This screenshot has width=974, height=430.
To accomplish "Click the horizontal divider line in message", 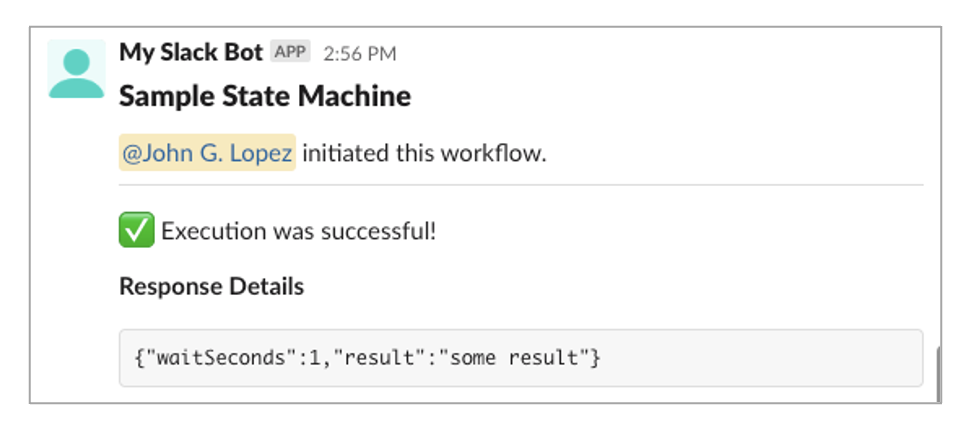I will pyautogui.click(x=520, y=185).
